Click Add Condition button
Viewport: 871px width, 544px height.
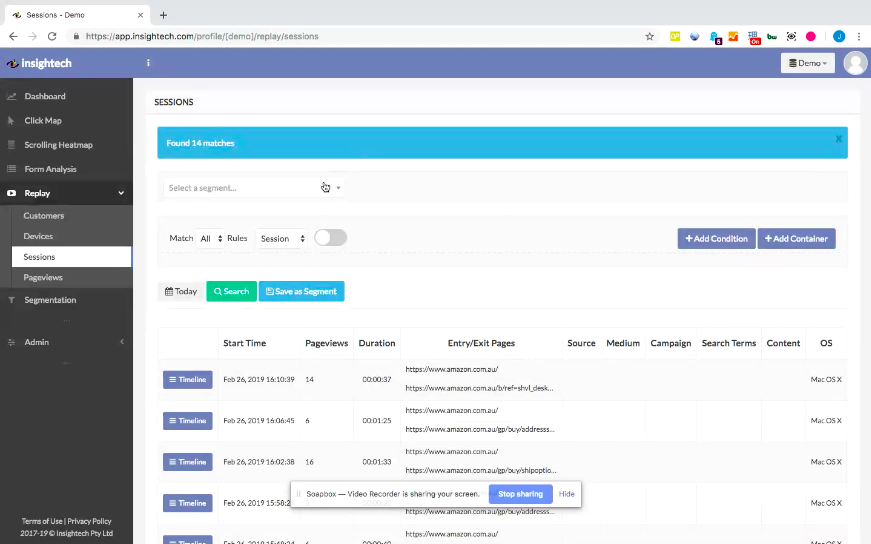coord(716,238)
